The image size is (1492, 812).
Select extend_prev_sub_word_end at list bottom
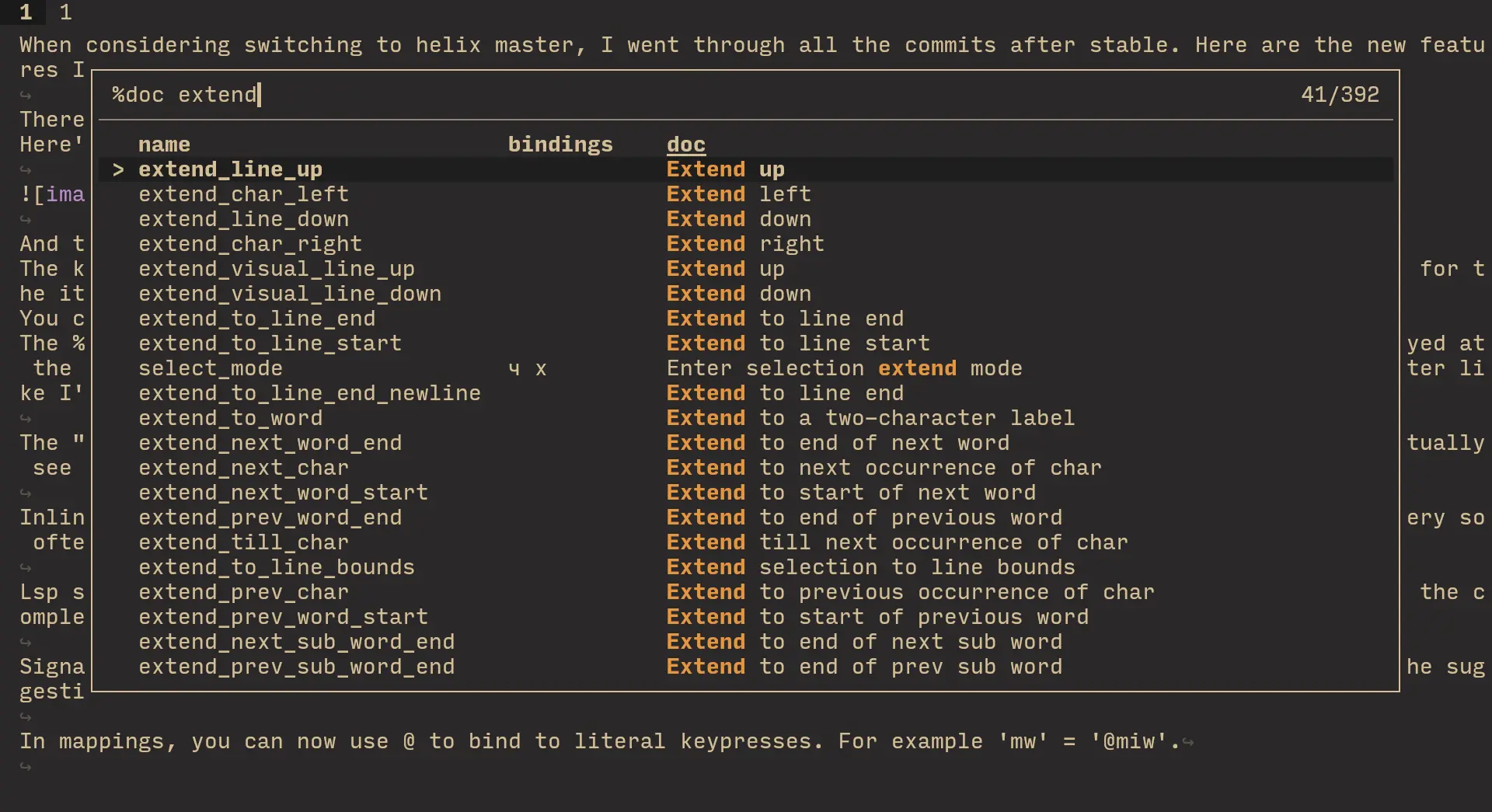tap(297, 667)
